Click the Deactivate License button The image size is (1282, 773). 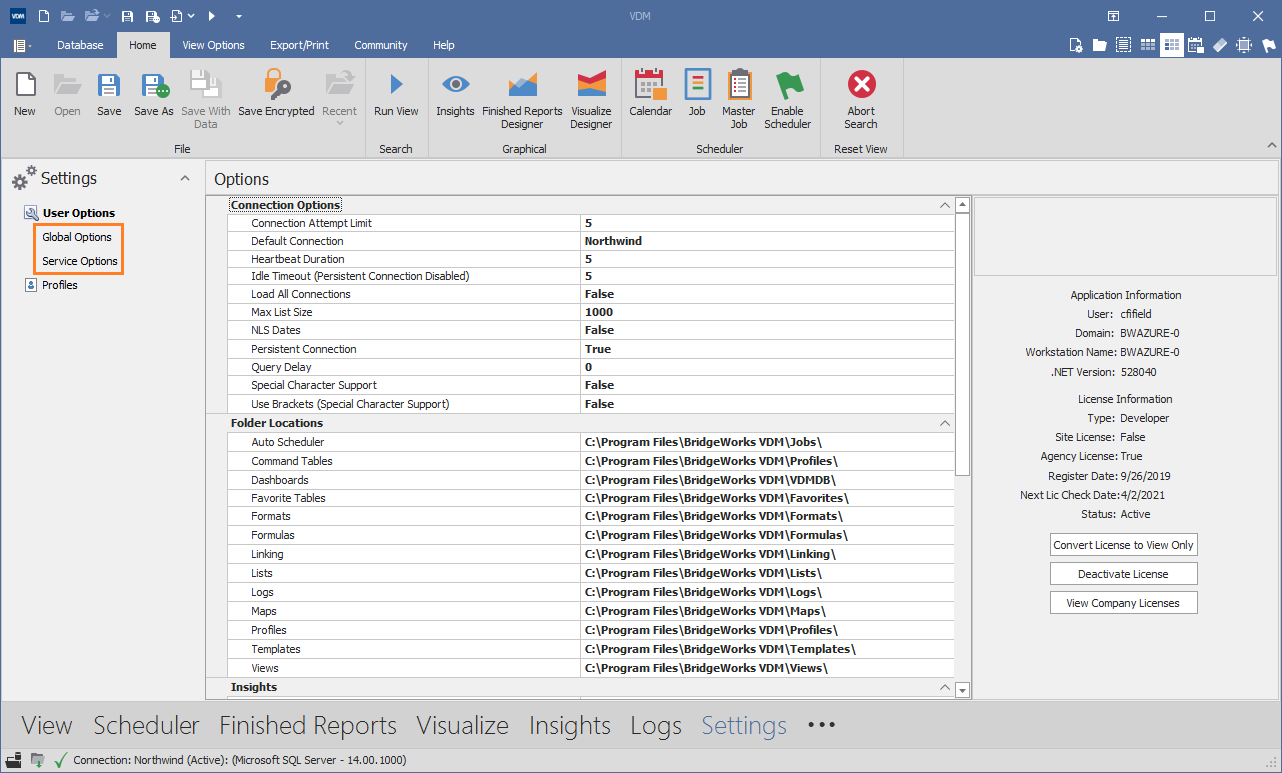pos(1123,573)
